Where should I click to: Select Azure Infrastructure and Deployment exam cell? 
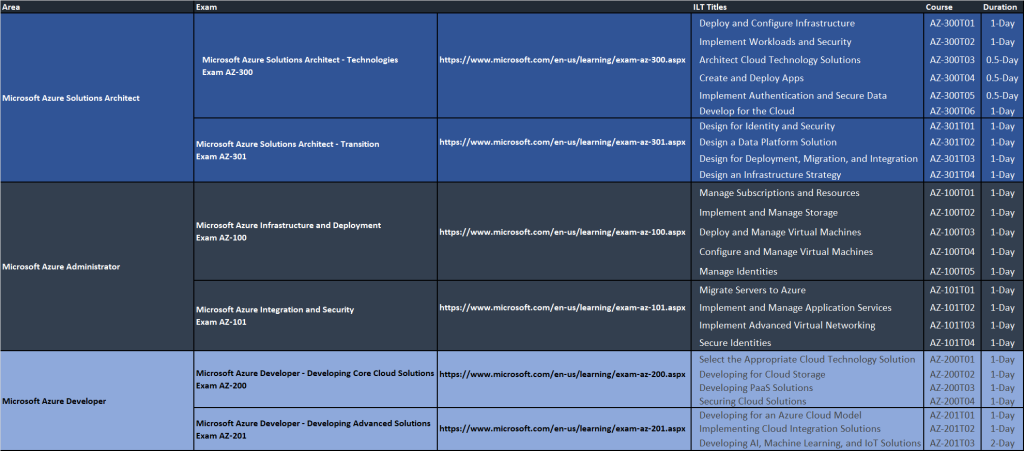(315, 232)
